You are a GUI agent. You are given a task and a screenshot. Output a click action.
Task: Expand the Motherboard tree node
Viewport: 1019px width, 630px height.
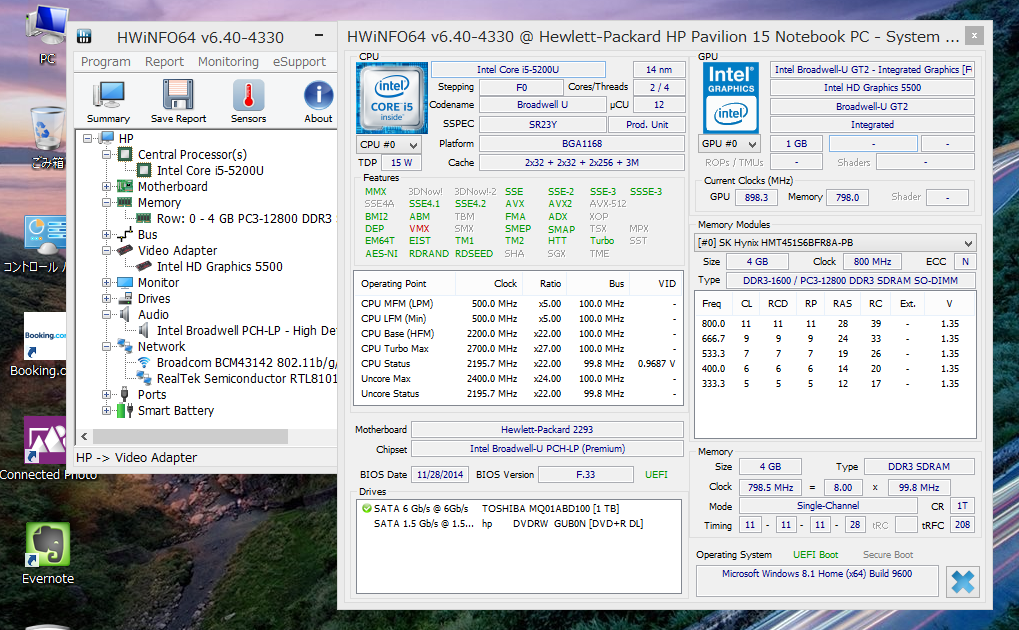(107, 187)
